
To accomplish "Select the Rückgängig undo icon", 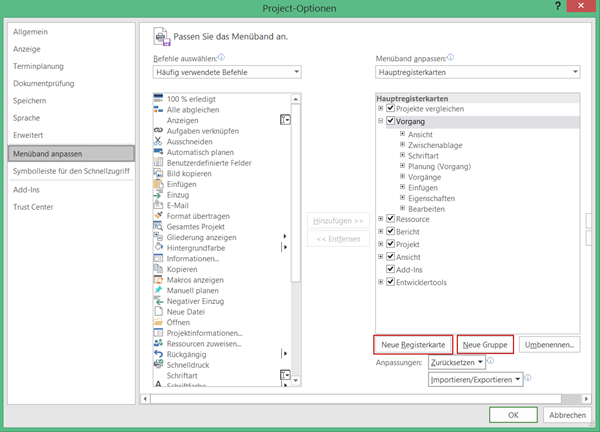I will tap(158, 354).
